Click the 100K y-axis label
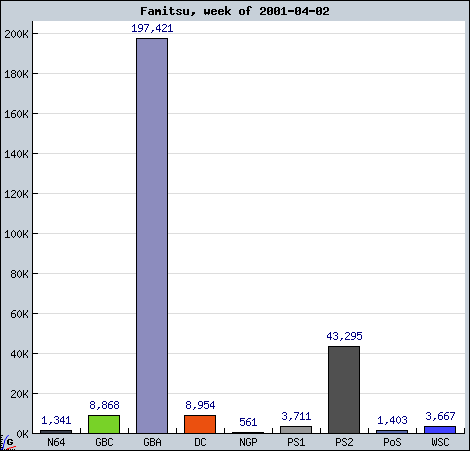Viewport: 470px width, 451px height. pos(16,234)
